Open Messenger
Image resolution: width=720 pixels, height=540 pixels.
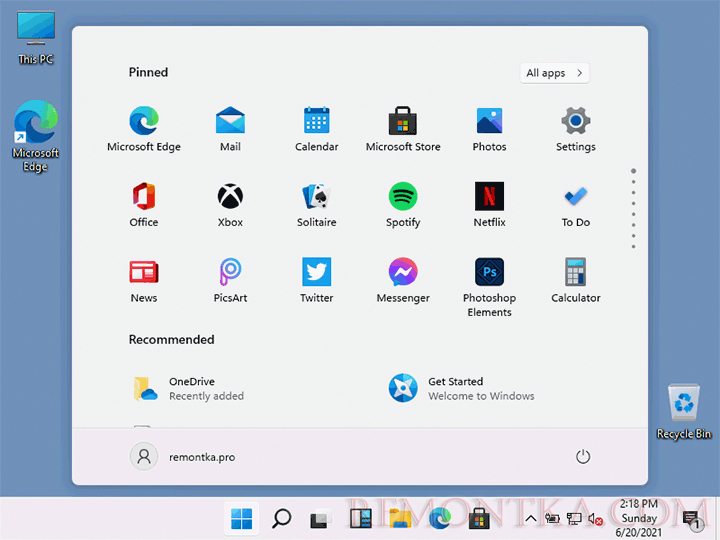coord(403,281)
